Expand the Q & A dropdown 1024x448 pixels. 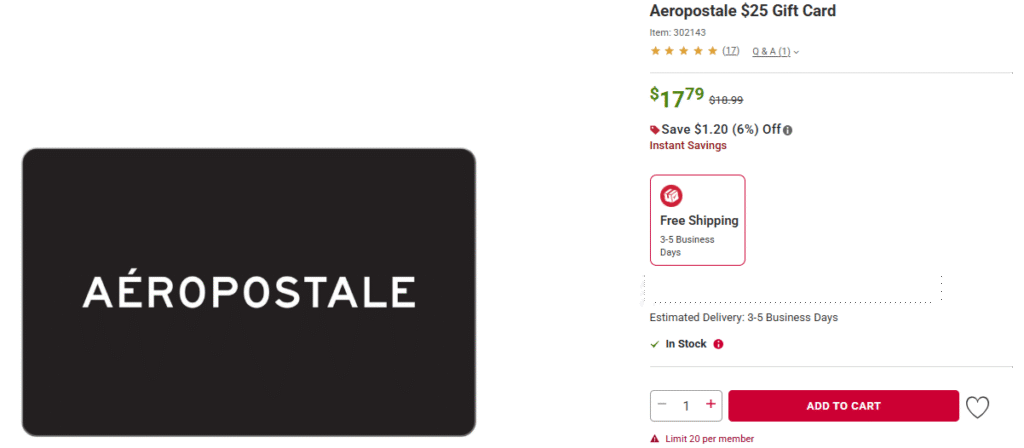[x=775, y=51]
